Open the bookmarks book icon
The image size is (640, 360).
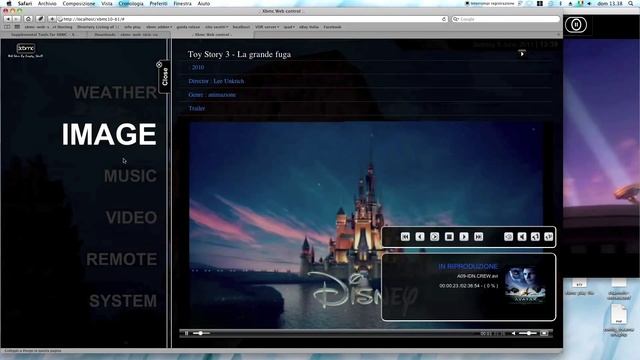(x=7, y=27)
